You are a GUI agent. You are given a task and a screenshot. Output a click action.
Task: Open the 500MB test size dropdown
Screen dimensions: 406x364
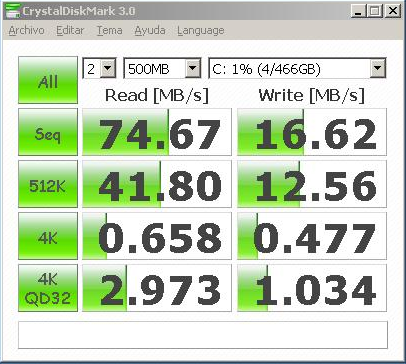tap(162, 68)
